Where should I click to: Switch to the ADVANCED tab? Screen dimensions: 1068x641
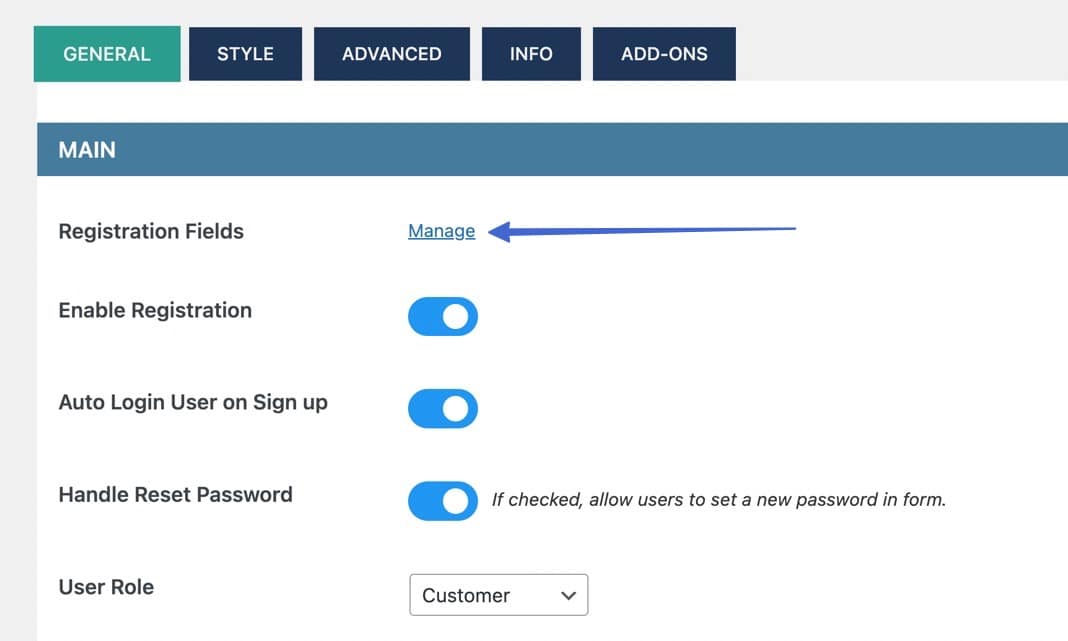pos(391,54)
